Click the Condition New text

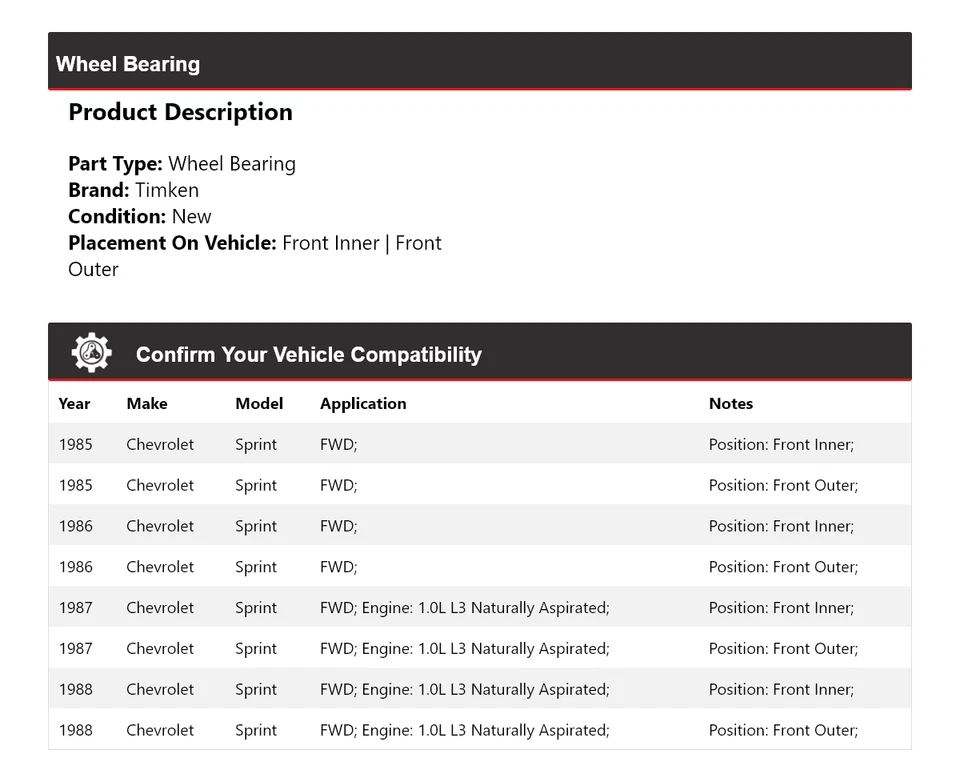140,216
